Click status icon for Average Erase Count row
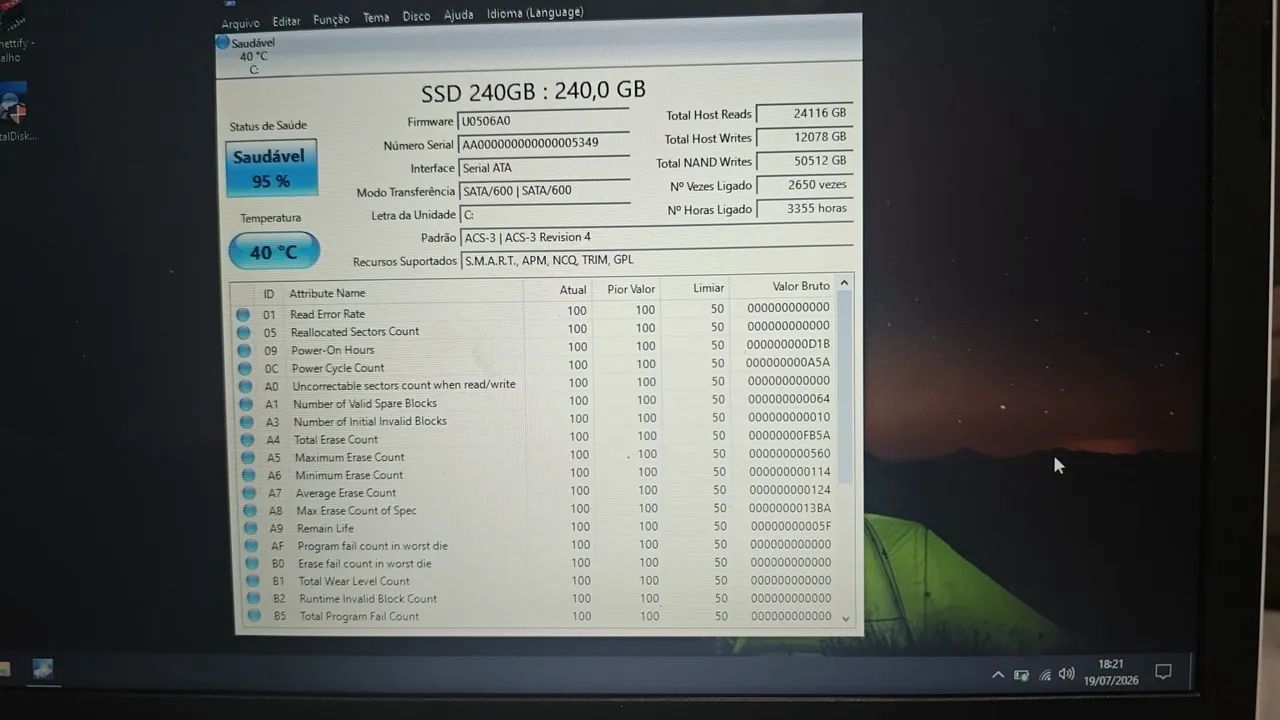This screenshot has width=1280, height=720. coord(247,493)
